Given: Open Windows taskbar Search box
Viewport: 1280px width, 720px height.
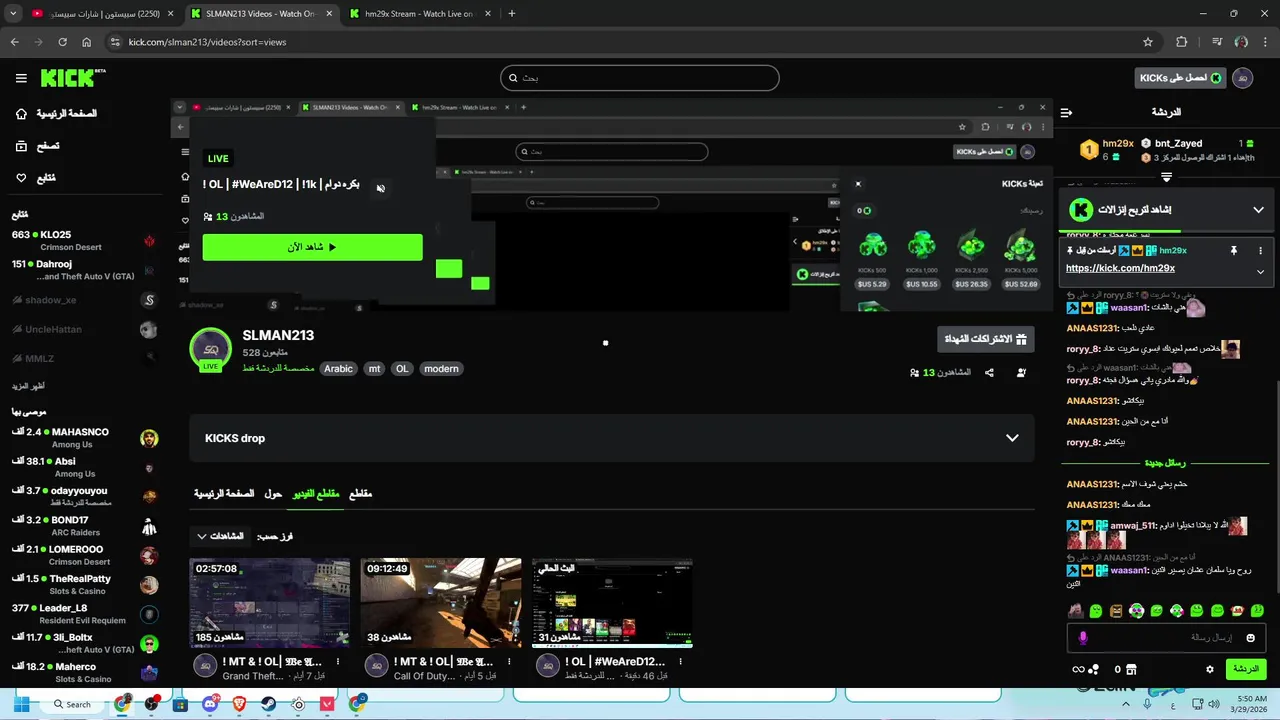Looking at the screenshot, I should [x=72, y=704].
